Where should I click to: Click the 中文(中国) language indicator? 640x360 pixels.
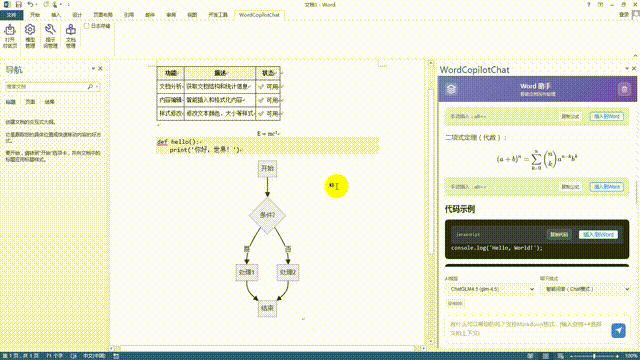click(94, 356)
